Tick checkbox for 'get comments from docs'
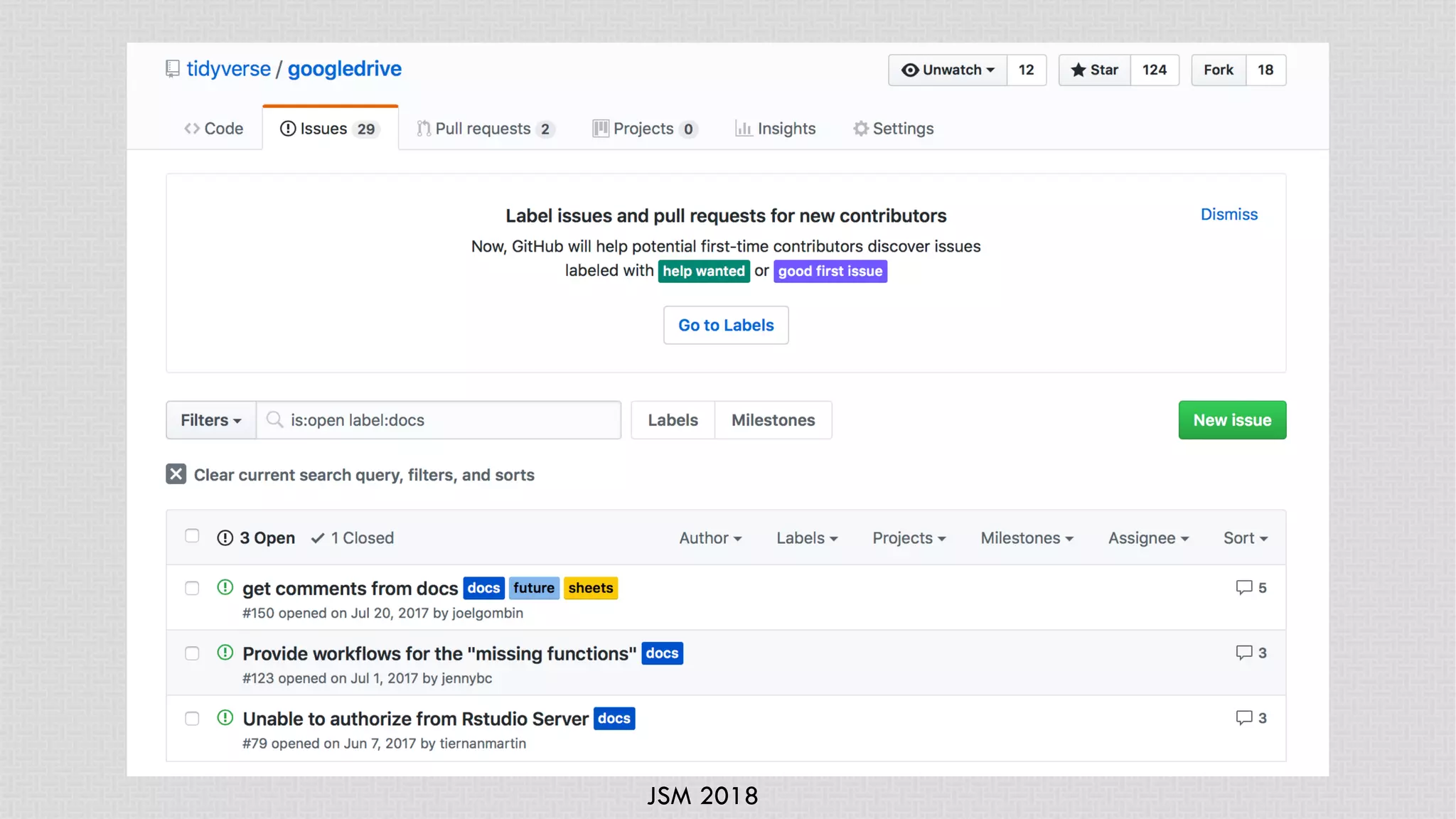This screenshot has width=1456, height=819. tap(192, 589)
